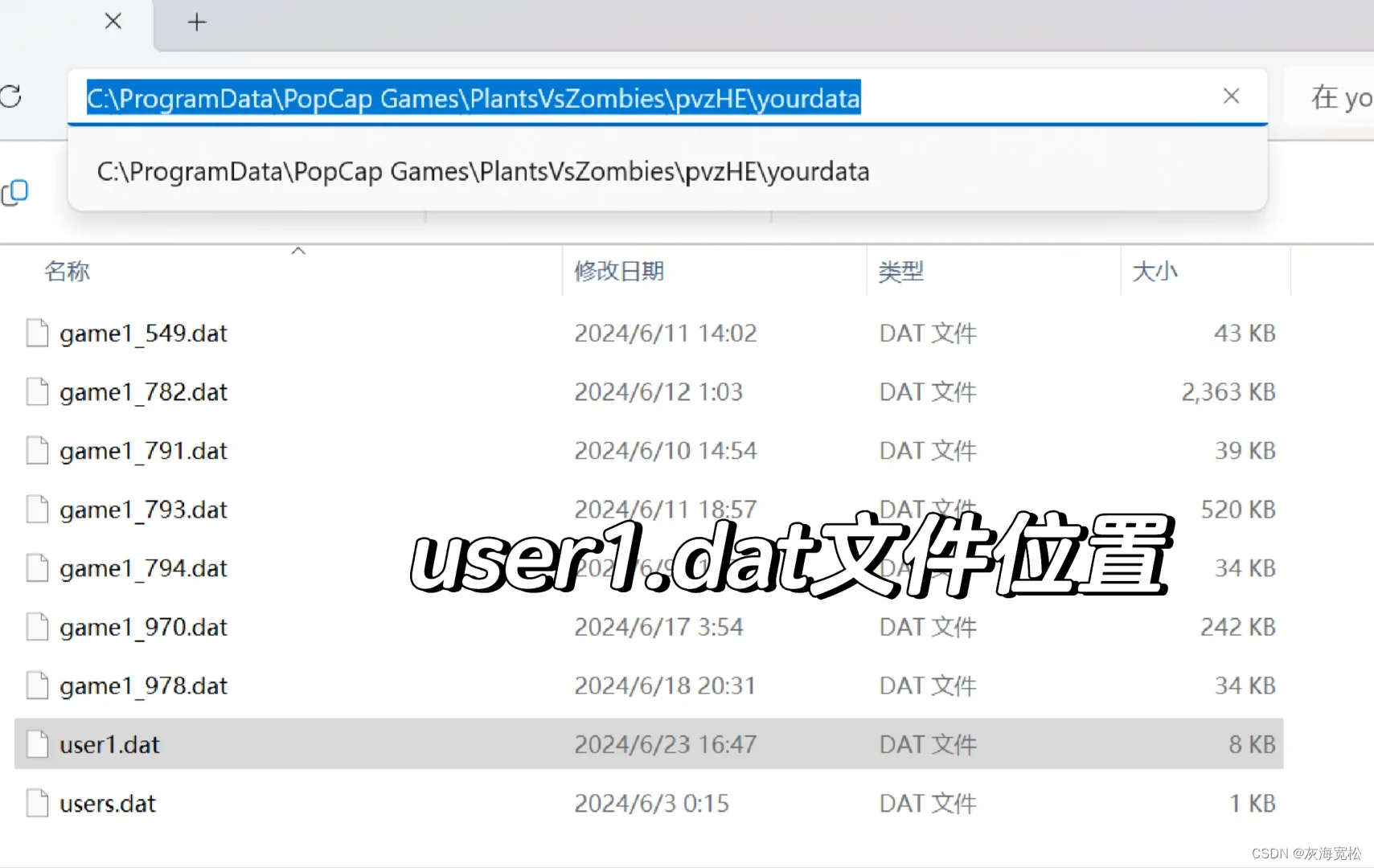This screenshot has width=1374, height=868.
Task: Sort by 修改日期 column header
Action: click(x=619, y=271)
